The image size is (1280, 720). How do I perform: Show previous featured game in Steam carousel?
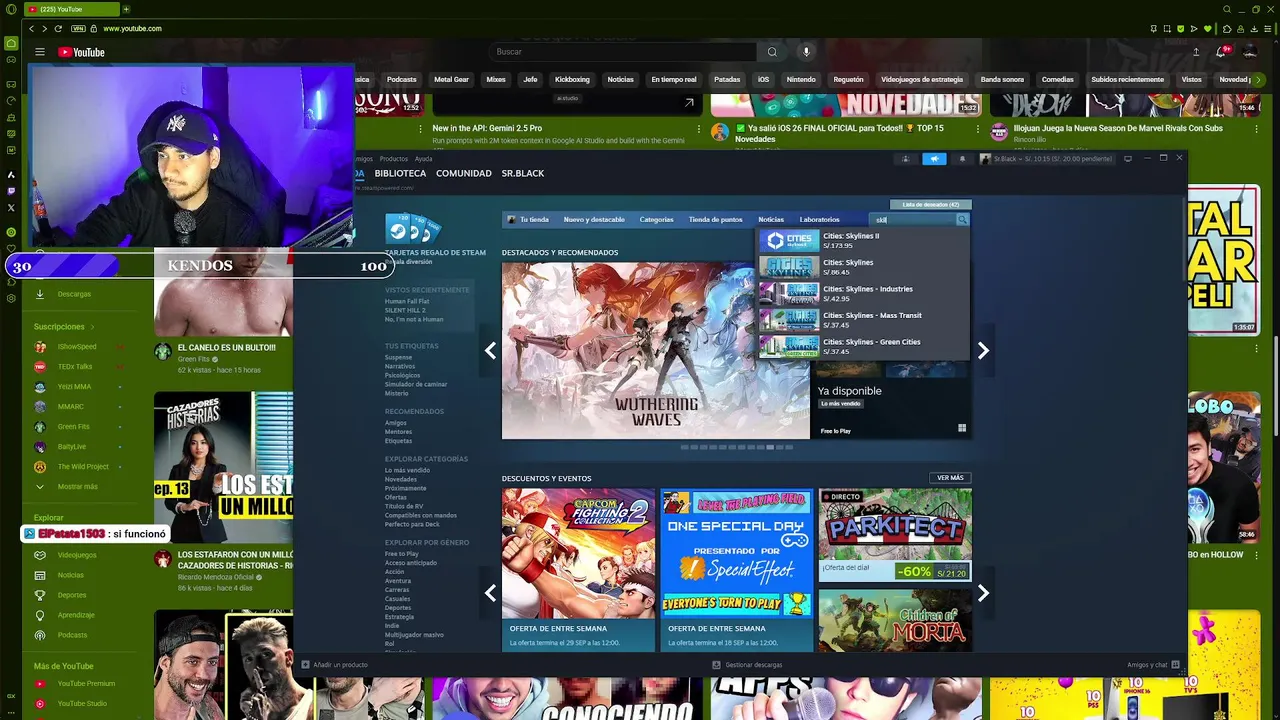(x=490, y=350)
